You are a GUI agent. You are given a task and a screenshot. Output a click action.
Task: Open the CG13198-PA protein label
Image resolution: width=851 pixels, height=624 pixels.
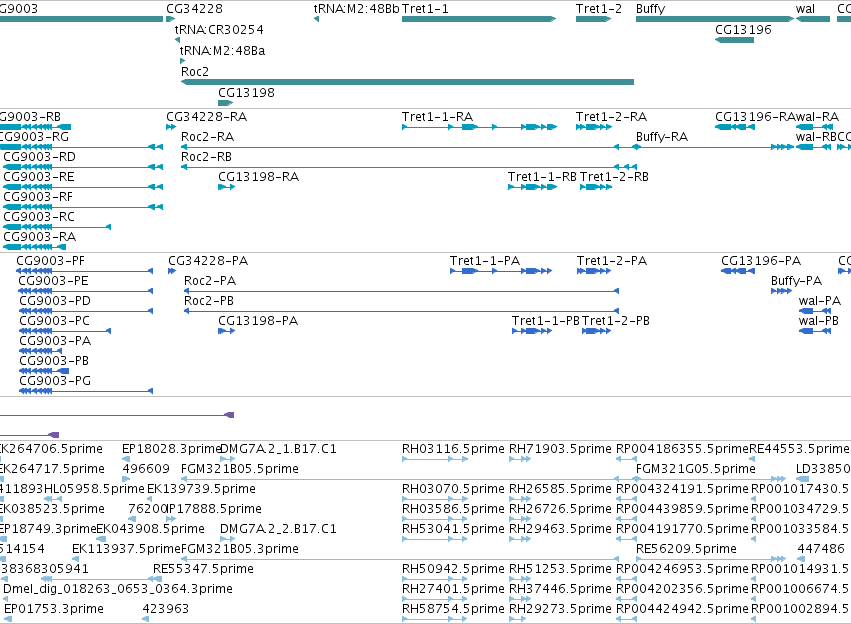click(x=258, y=321)
